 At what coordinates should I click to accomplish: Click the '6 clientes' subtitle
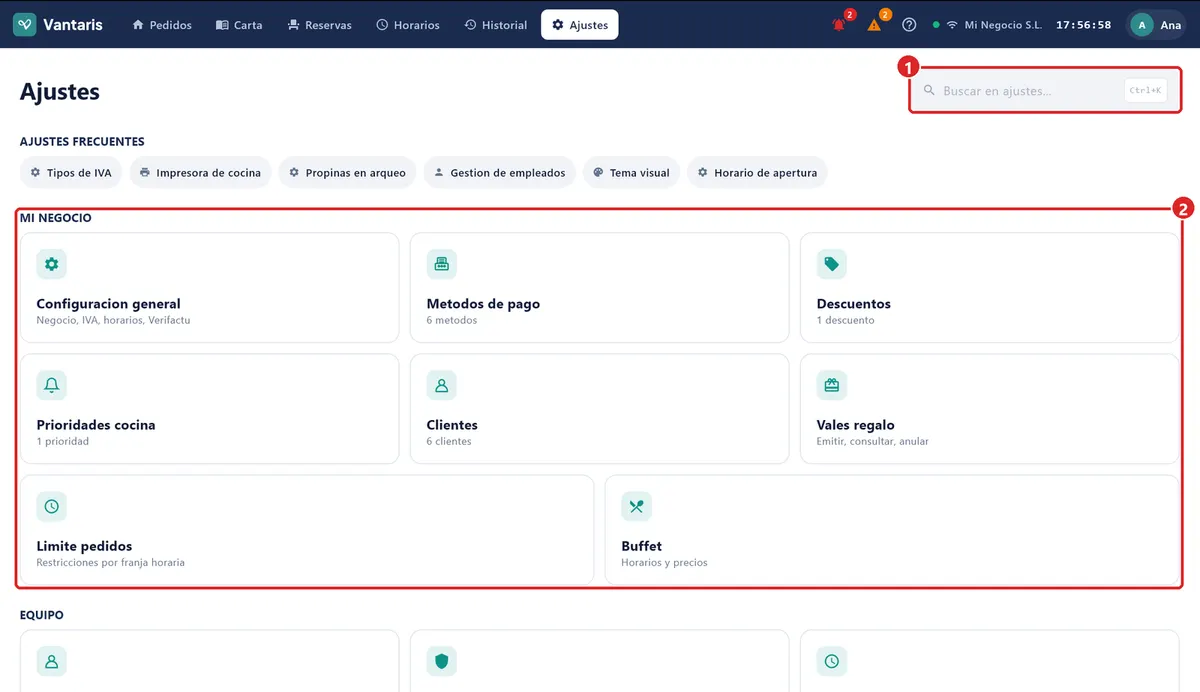pyautogui.click(x=449, y=442)
